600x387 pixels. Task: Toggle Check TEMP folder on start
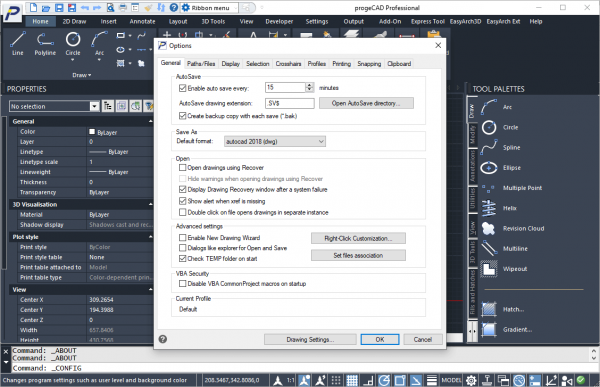183,259
